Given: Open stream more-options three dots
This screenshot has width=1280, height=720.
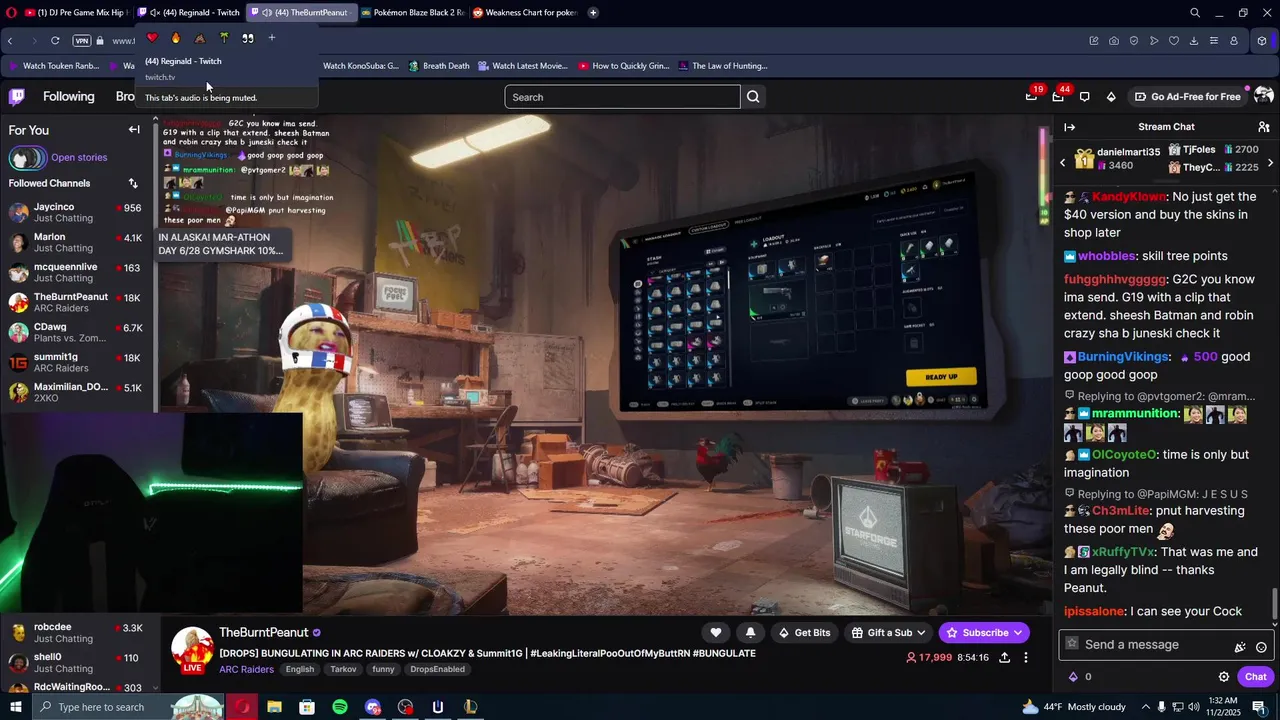Looking at the screenshot, I should coord(1026,658).
